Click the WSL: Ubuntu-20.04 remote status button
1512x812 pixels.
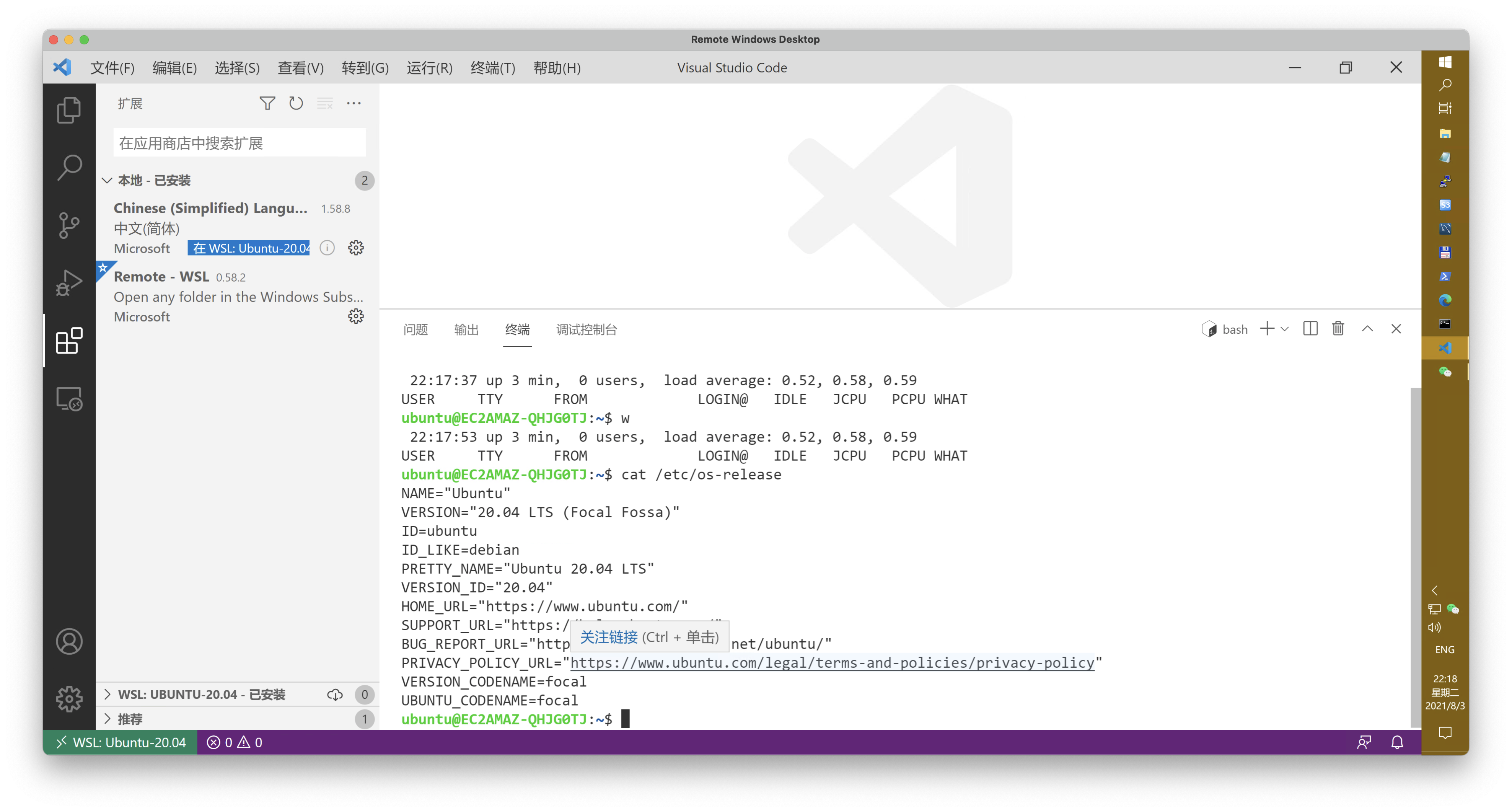(x=121, y=742)
